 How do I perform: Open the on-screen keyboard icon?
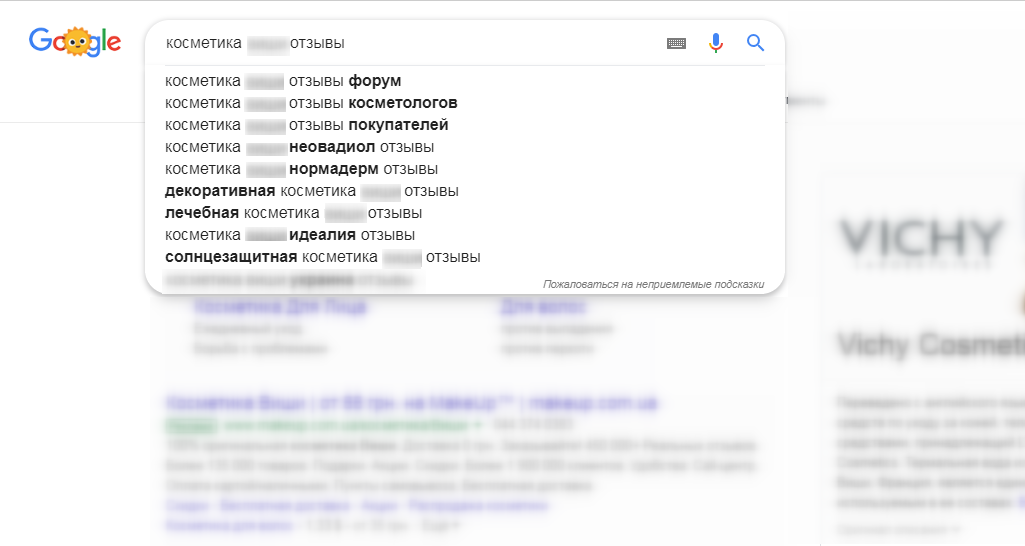[676, 43]
